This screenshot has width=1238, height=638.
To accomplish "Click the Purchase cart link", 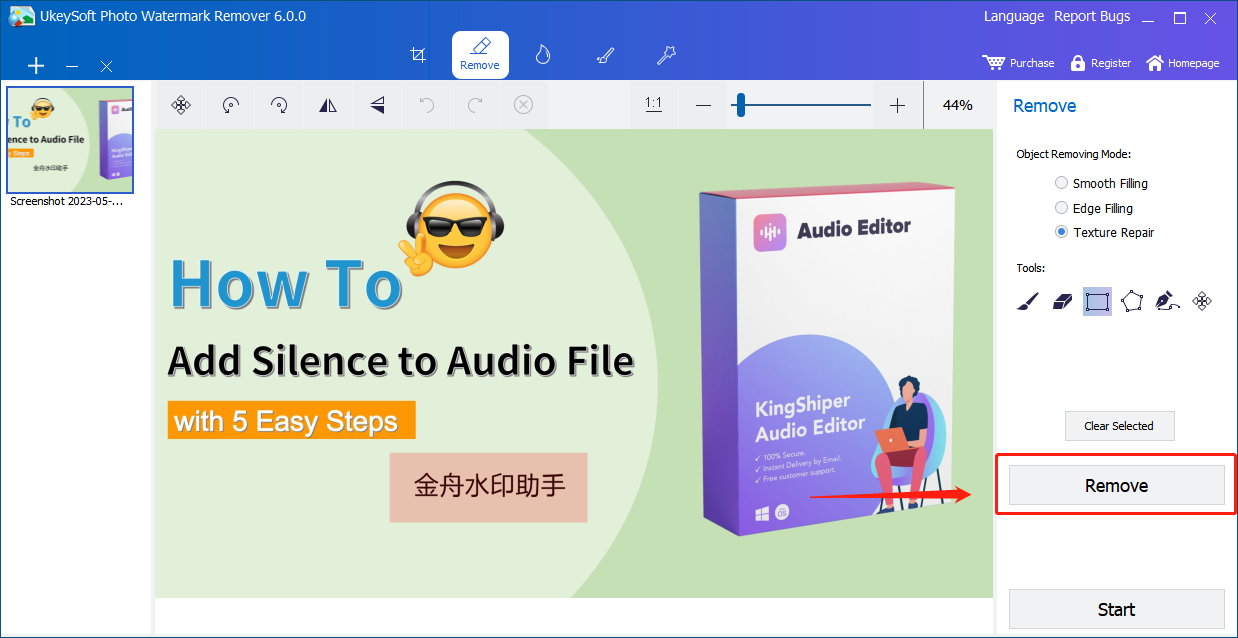I will pyautogui.click(x=1018, y=63).
